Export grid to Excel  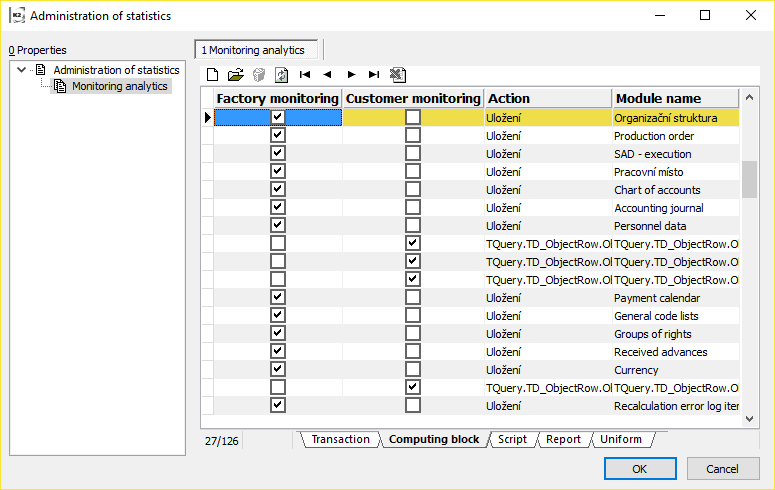click(397, 74)
